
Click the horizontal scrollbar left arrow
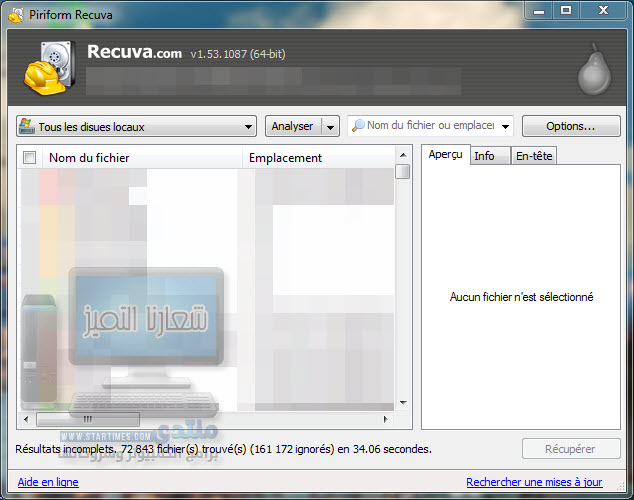click(26, 419)
